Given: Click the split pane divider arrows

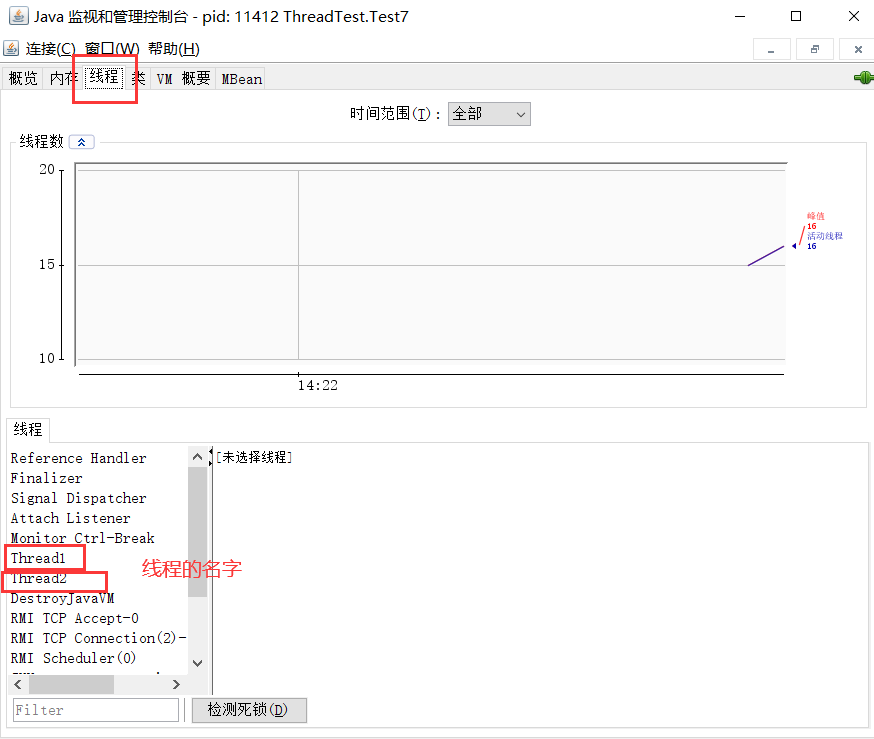Looking at the screenshot, I should (x=211, y=457).
